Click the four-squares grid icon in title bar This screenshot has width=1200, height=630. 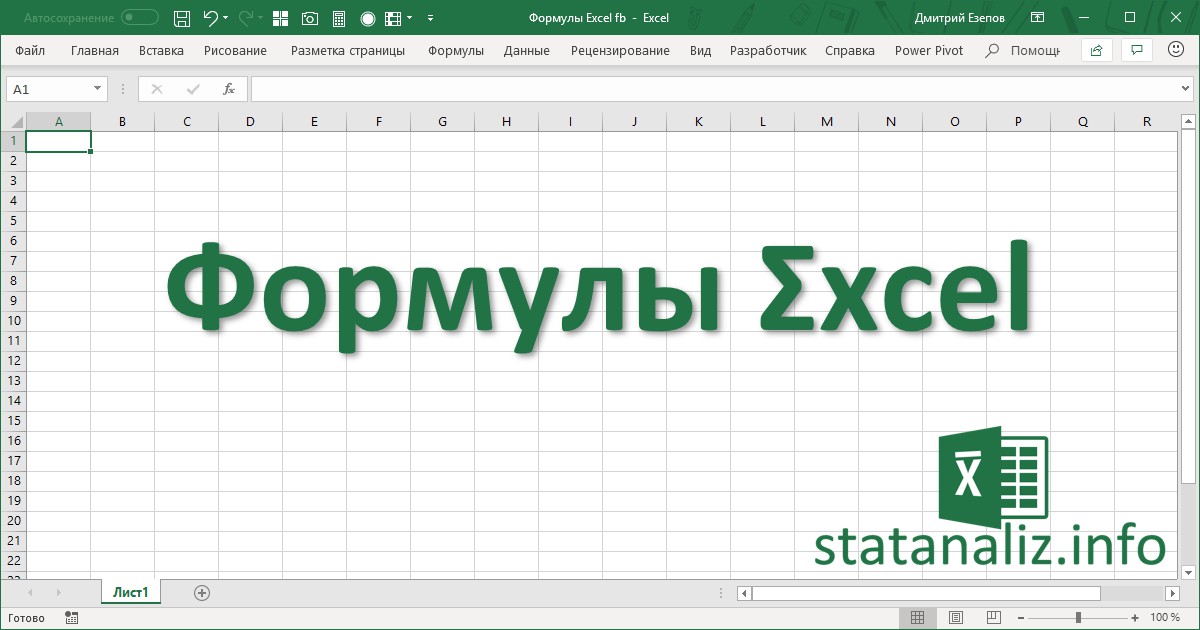point(280,18)
